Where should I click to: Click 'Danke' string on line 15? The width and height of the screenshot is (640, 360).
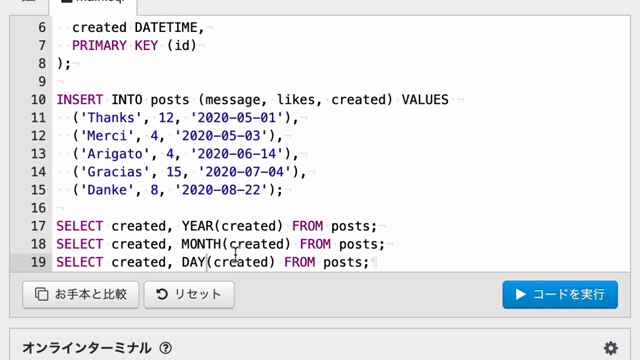(107, 190)
